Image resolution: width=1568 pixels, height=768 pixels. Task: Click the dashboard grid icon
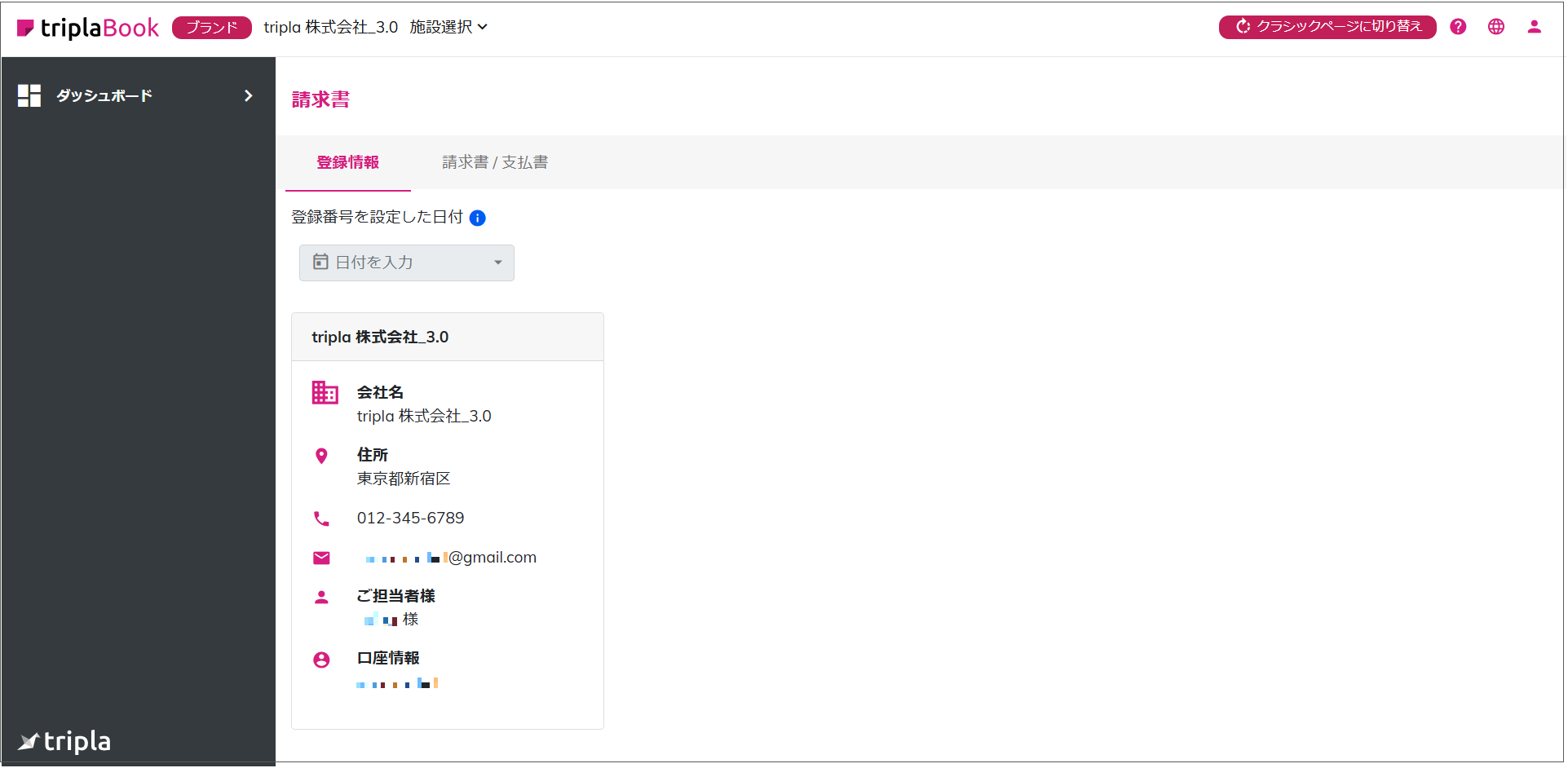(29, 95)
